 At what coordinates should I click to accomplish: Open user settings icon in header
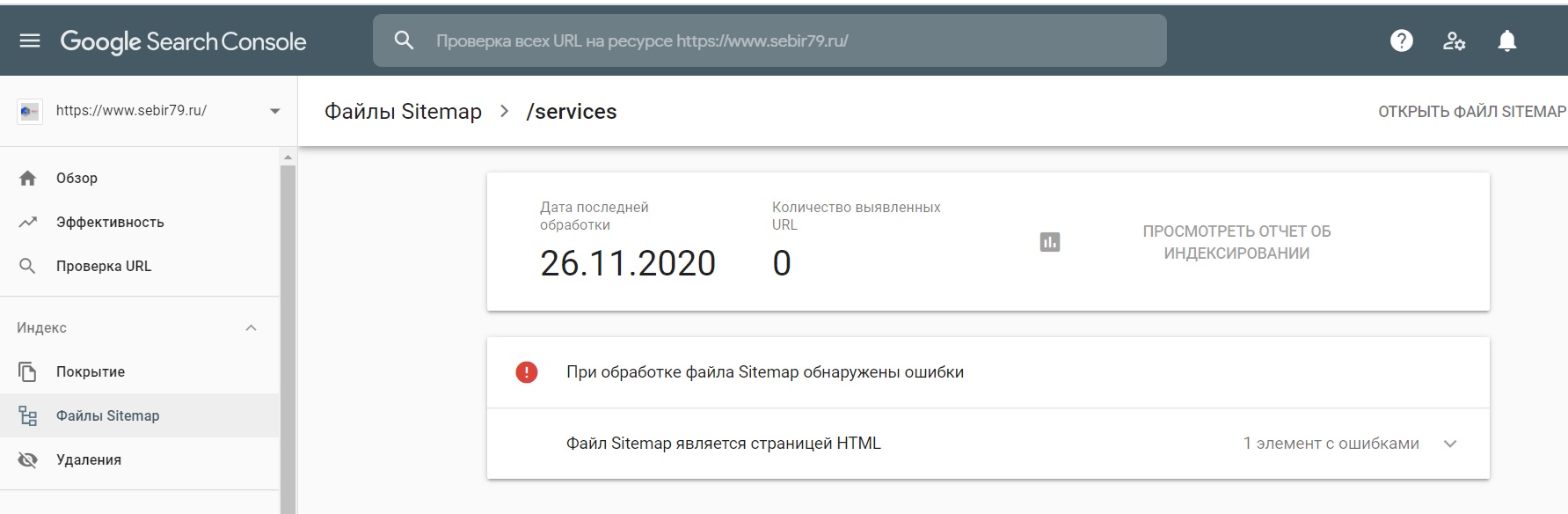[1454, 40]
